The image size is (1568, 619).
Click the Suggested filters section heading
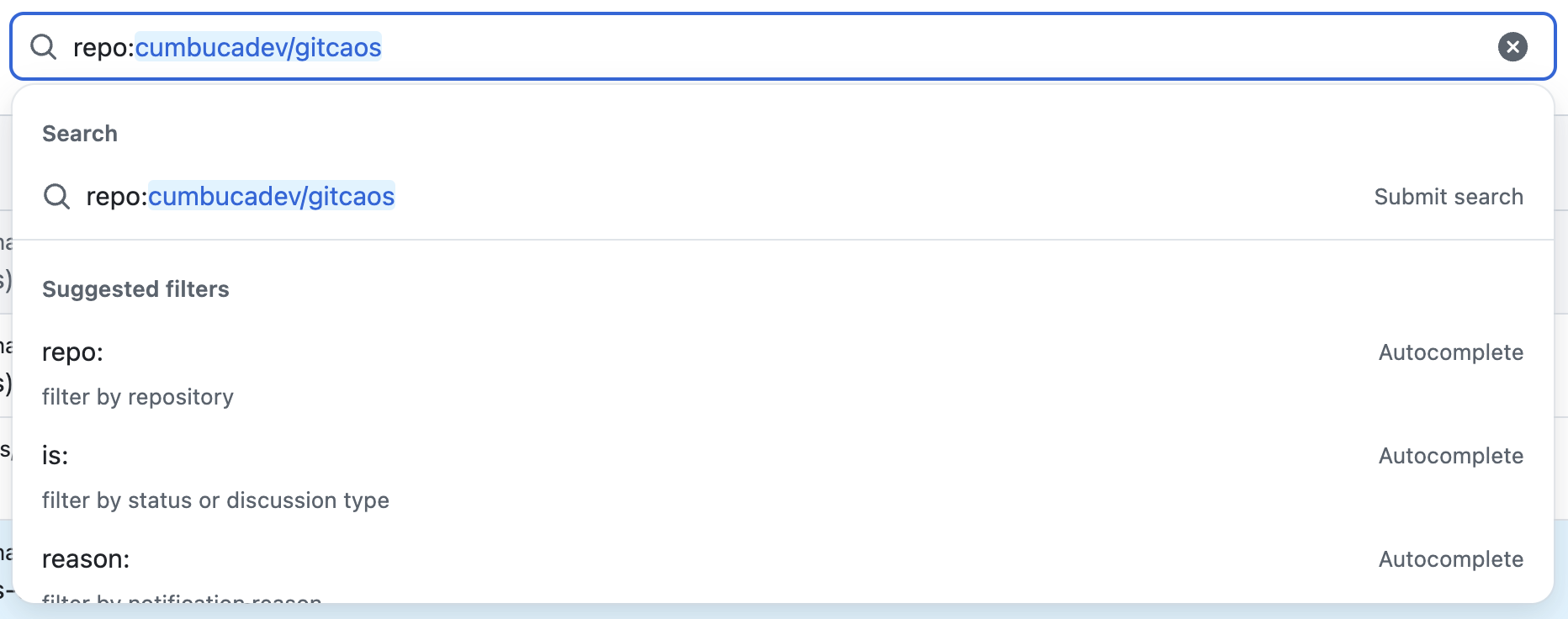pyautogui.click(x=135, y=289)
